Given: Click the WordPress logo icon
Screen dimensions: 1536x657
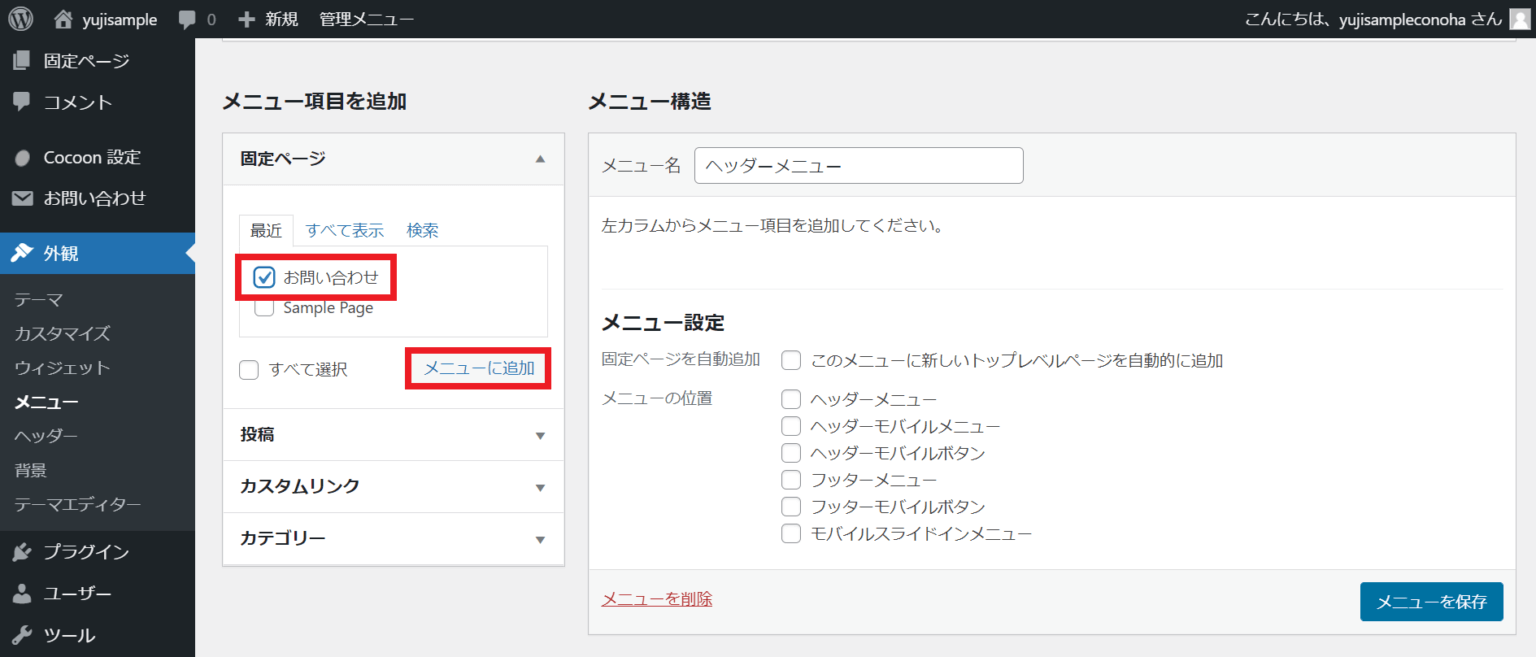Looking at the screenshot, I should click(x=21, y=19).
